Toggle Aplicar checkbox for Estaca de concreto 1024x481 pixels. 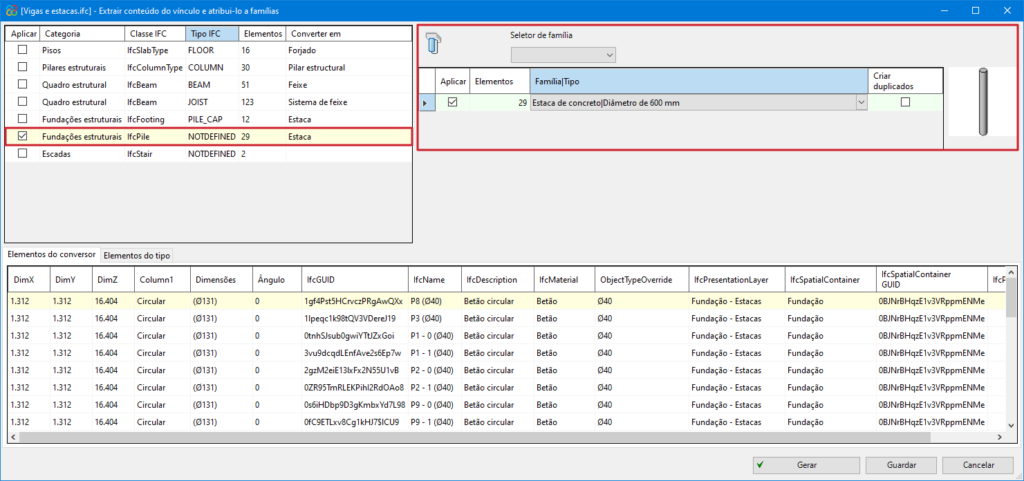tap(452, 102)
